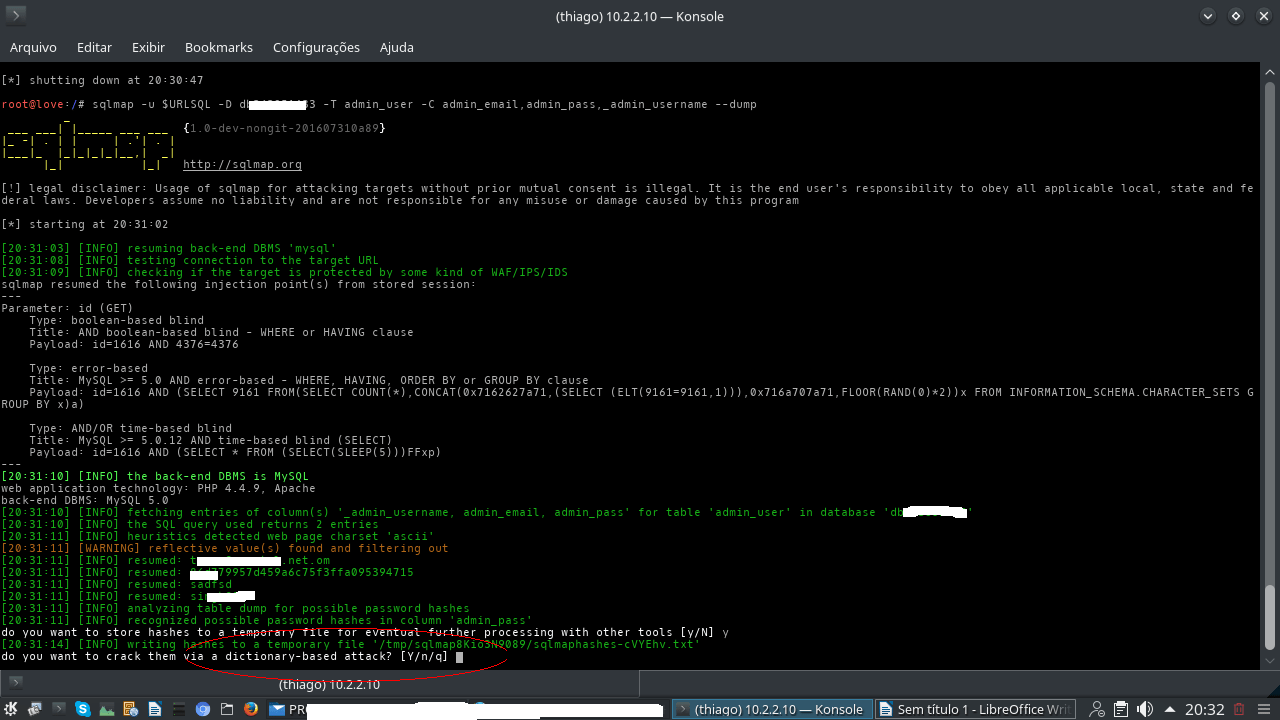
Task: Close the Konsole window
Action: click(x=1264, y=15)
